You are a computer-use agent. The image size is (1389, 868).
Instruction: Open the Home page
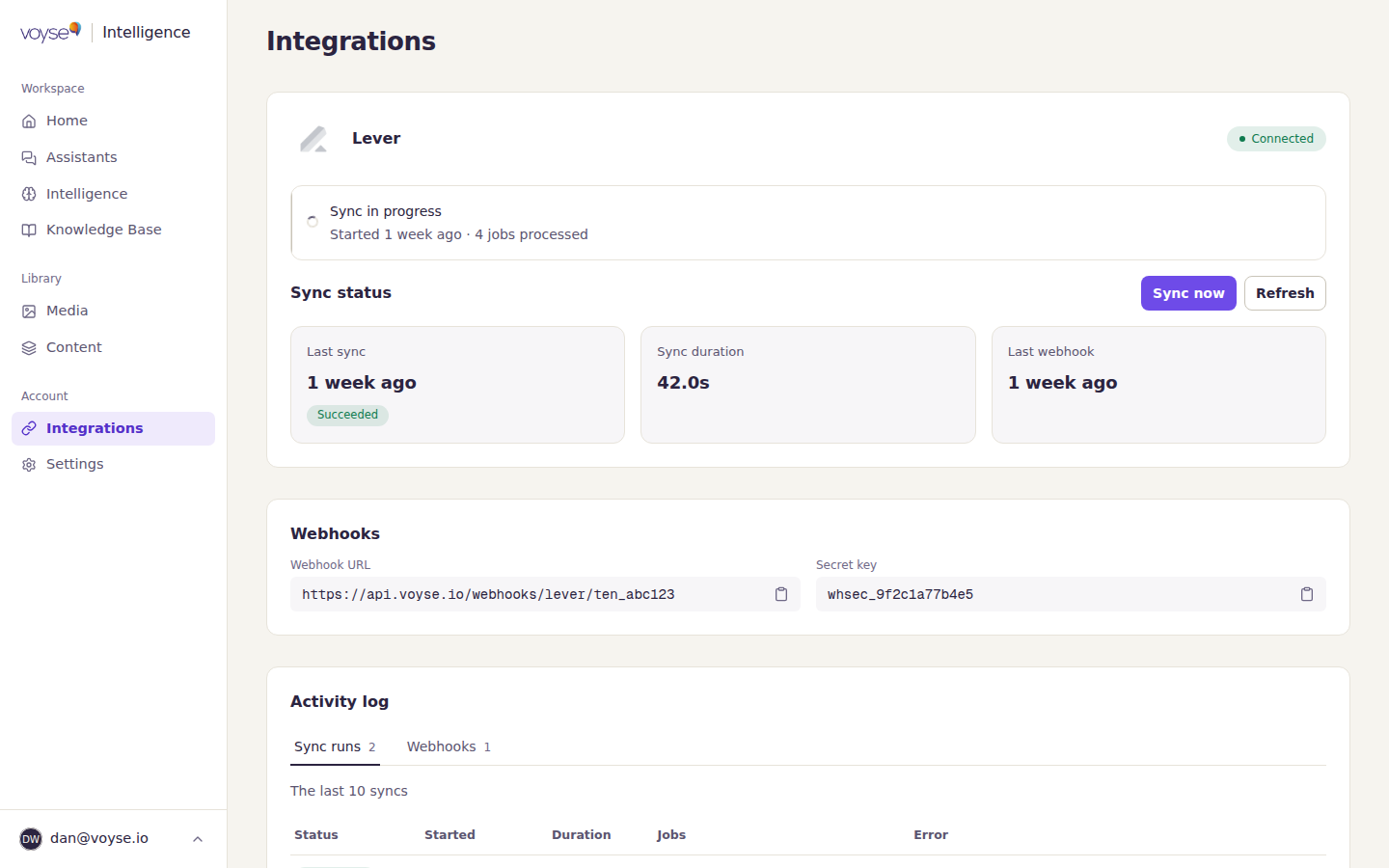click(x=113, y=121)
